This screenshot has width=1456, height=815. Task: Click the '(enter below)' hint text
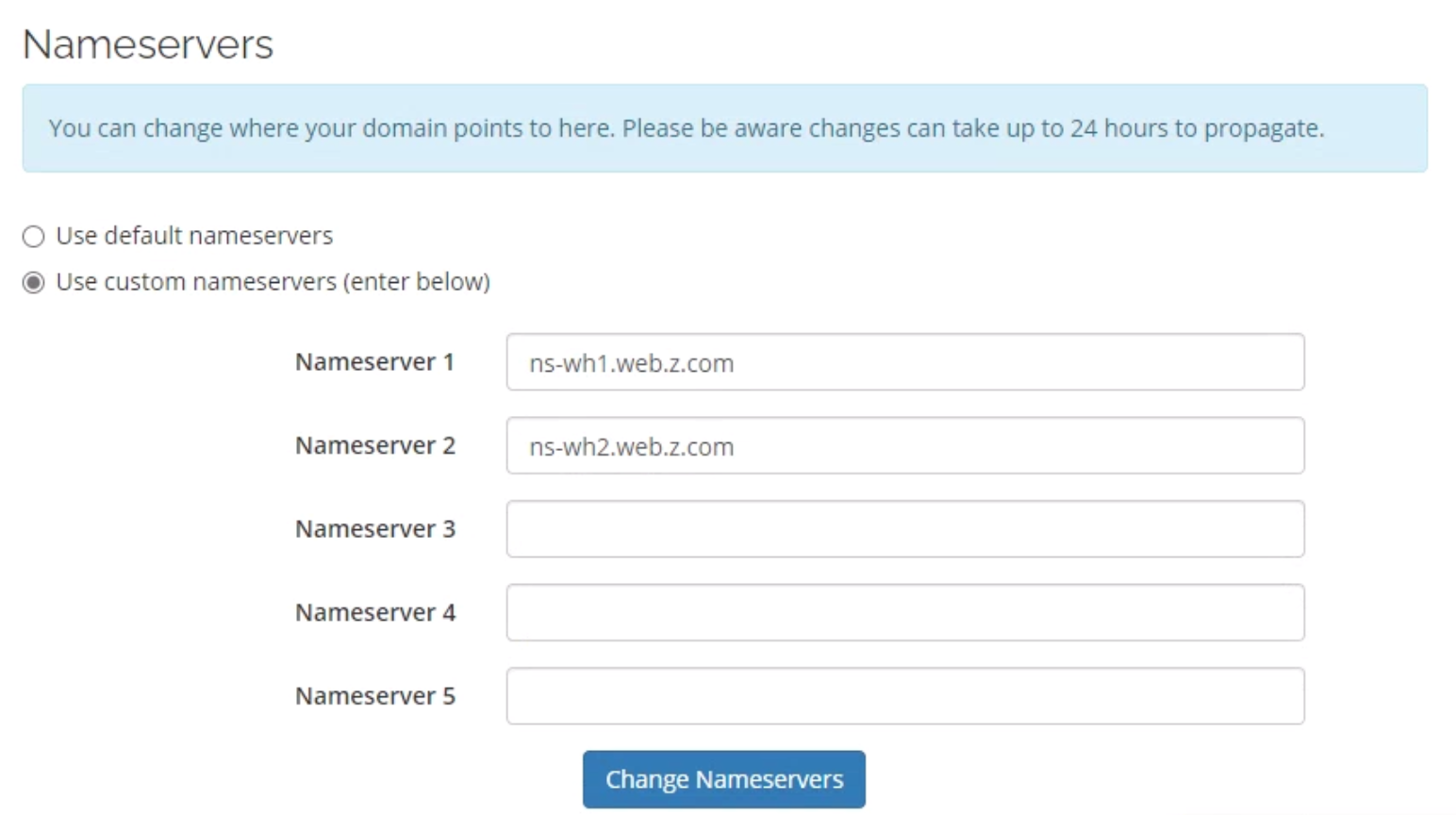417,282
